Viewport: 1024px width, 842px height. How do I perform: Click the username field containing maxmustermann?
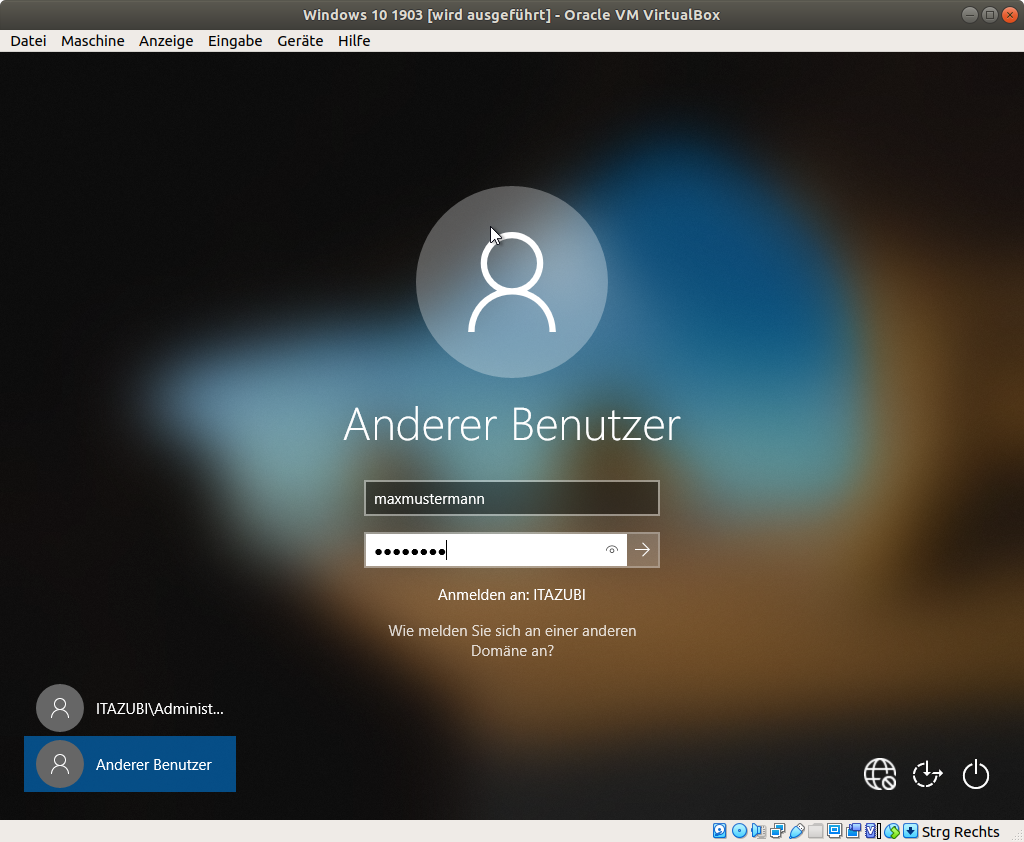pyautogui.click(x=512, y=498)
